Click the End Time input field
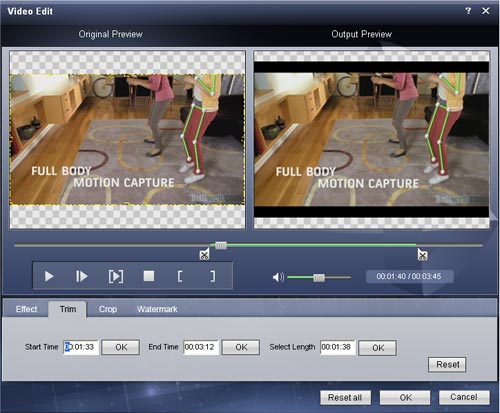The width and height of the screenshot is (500, 413). pyautogui.click(x=201, y=347)
